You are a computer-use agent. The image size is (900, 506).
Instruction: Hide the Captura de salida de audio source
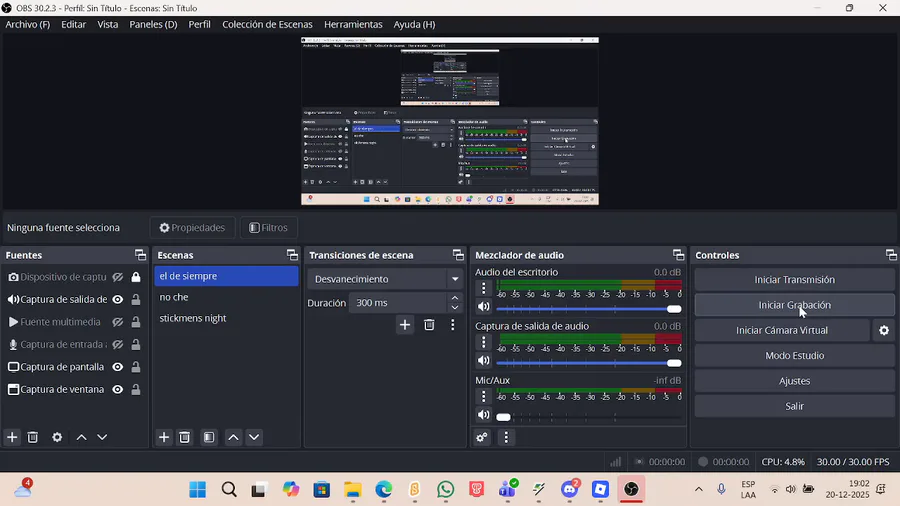(x=118, y=299)
